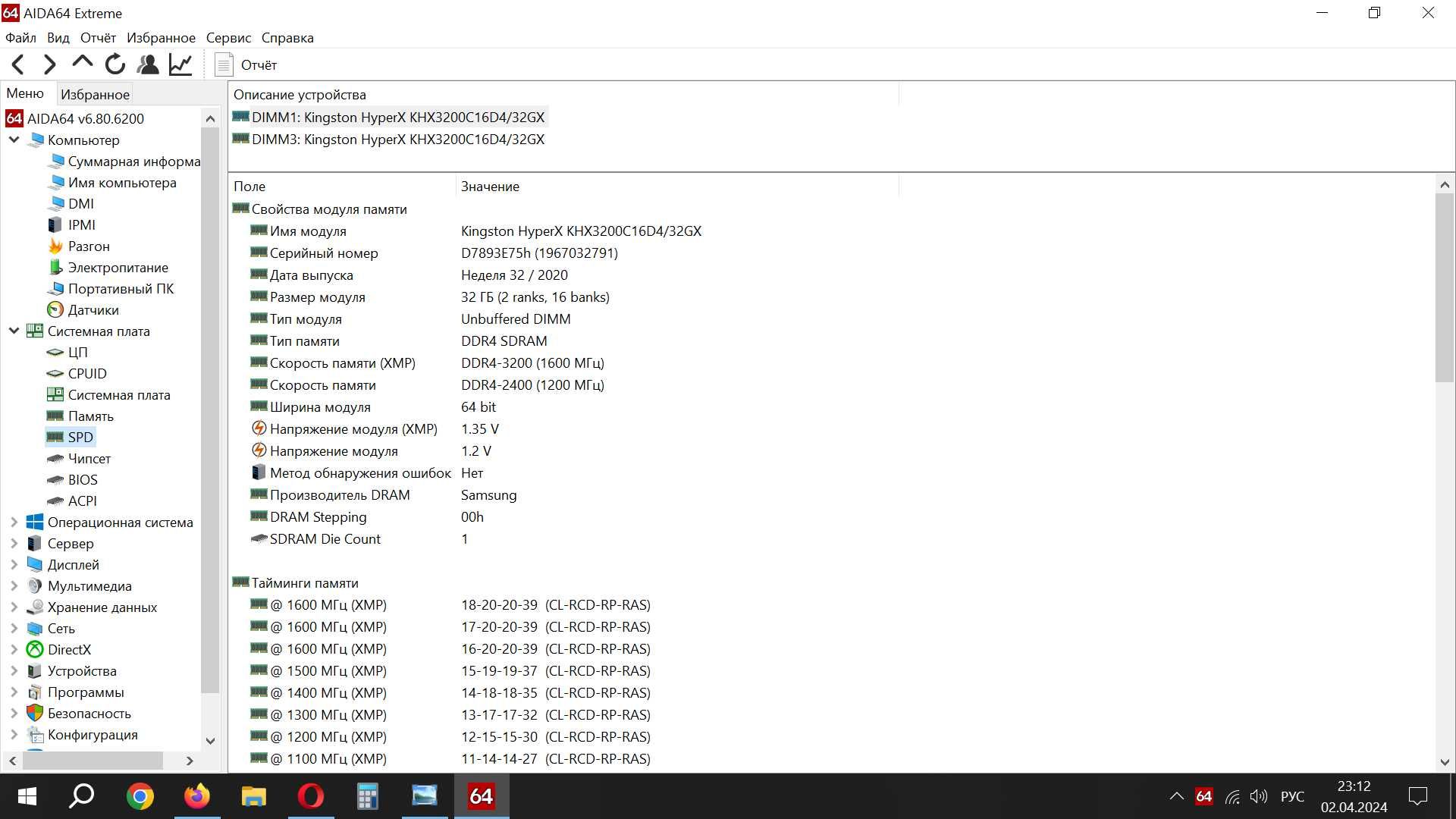Open the BIOS tree item

[72, 480]
